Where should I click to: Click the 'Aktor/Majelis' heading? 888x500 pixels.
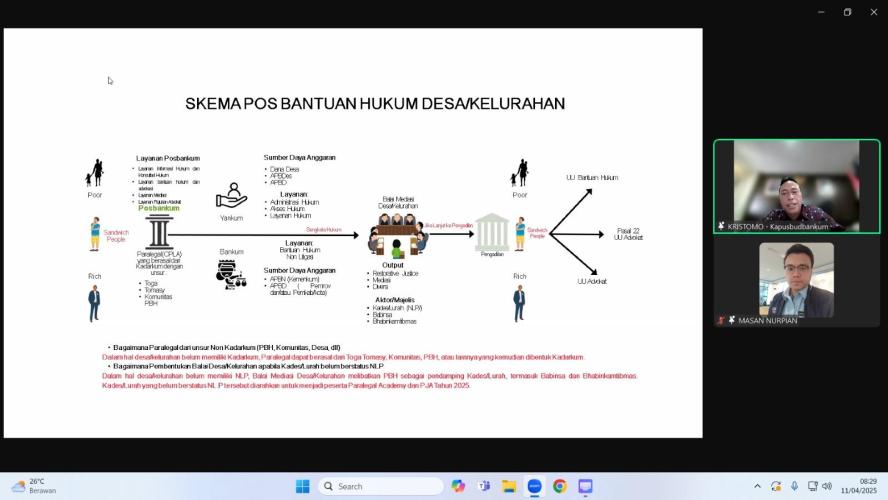pyautogui.click(x=395, y=300)
